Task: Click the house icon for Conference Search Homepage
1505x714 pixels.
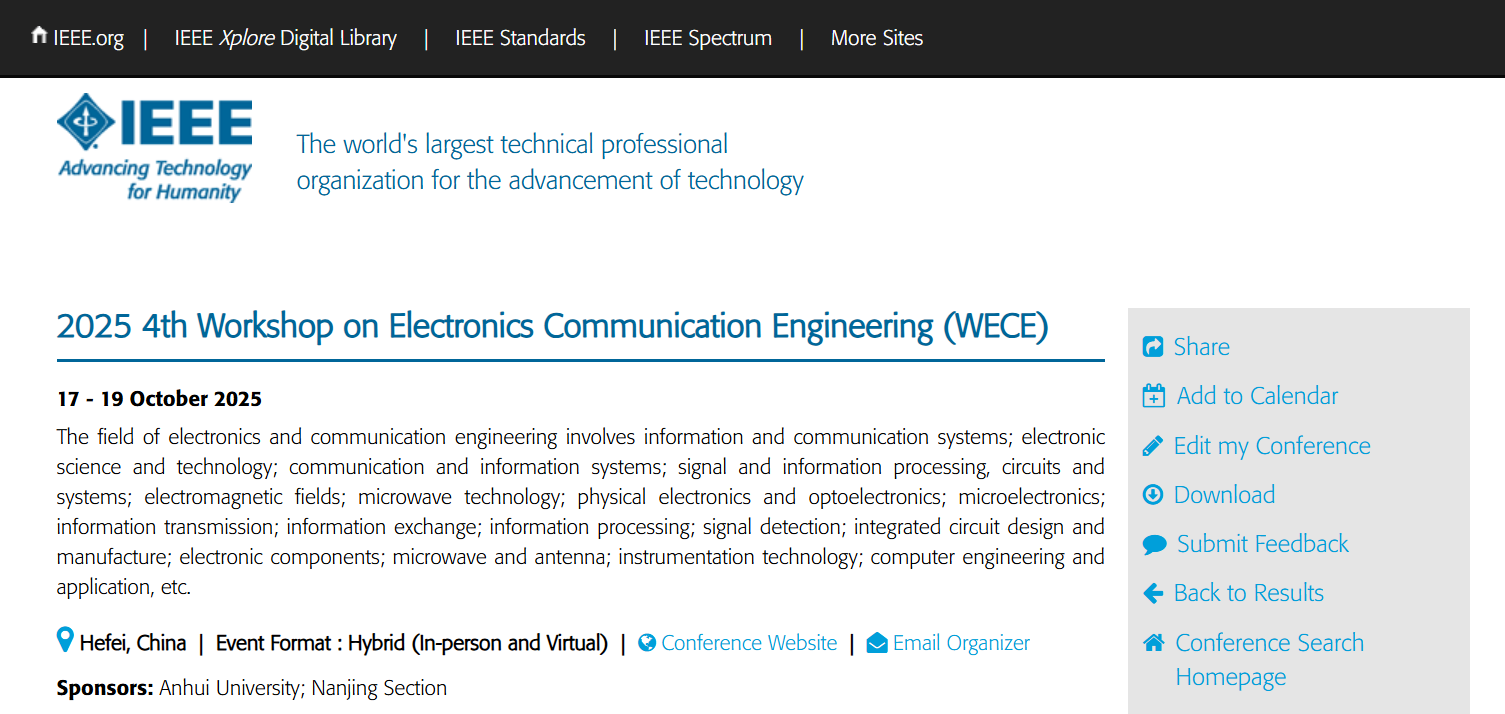Action: click(1154, 642)
